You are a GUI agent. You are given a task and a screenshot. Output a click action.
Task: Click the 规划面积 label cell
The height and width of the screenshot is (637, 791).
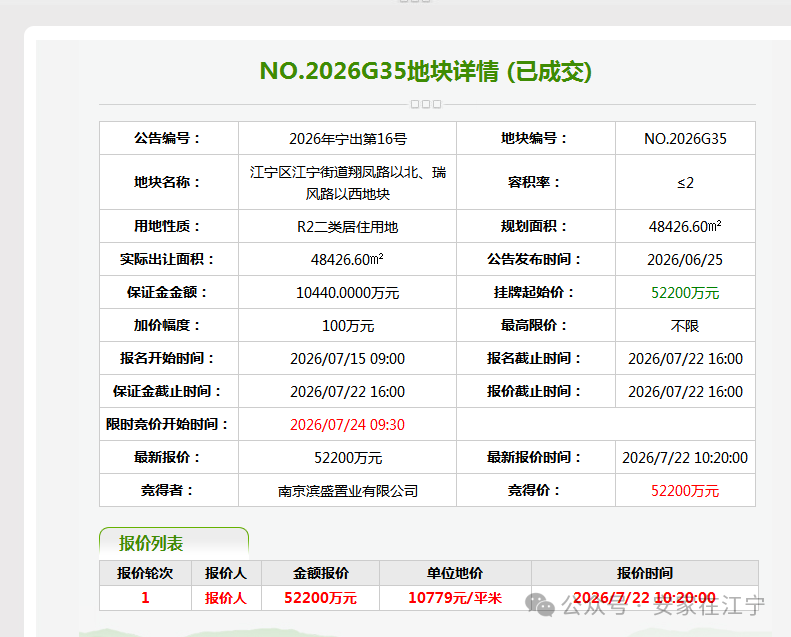click(536, 226)
